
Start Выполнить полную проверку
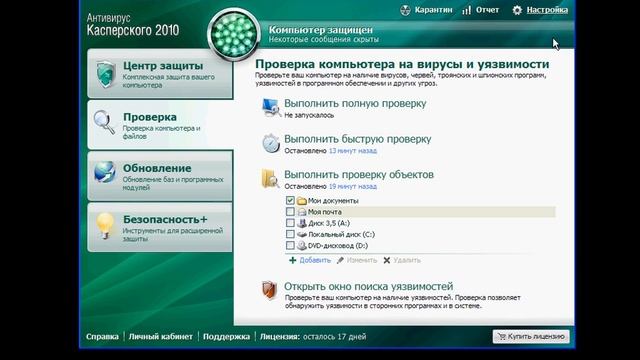(355, 103)
